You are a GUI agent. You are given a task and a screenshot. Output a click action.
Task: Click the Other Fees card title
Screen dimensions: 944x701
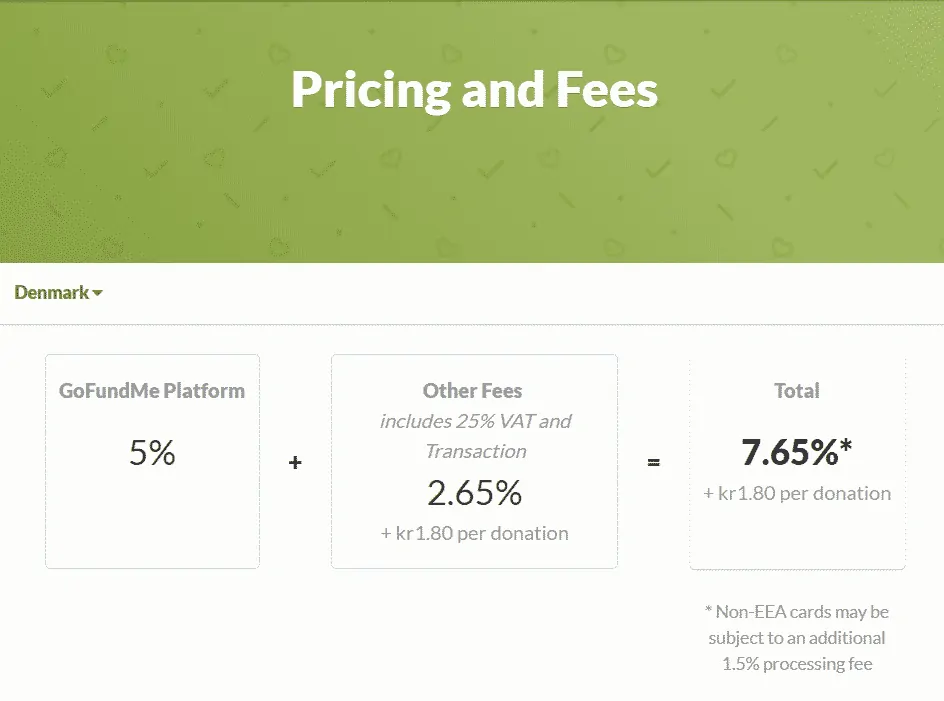coord(472,391)
